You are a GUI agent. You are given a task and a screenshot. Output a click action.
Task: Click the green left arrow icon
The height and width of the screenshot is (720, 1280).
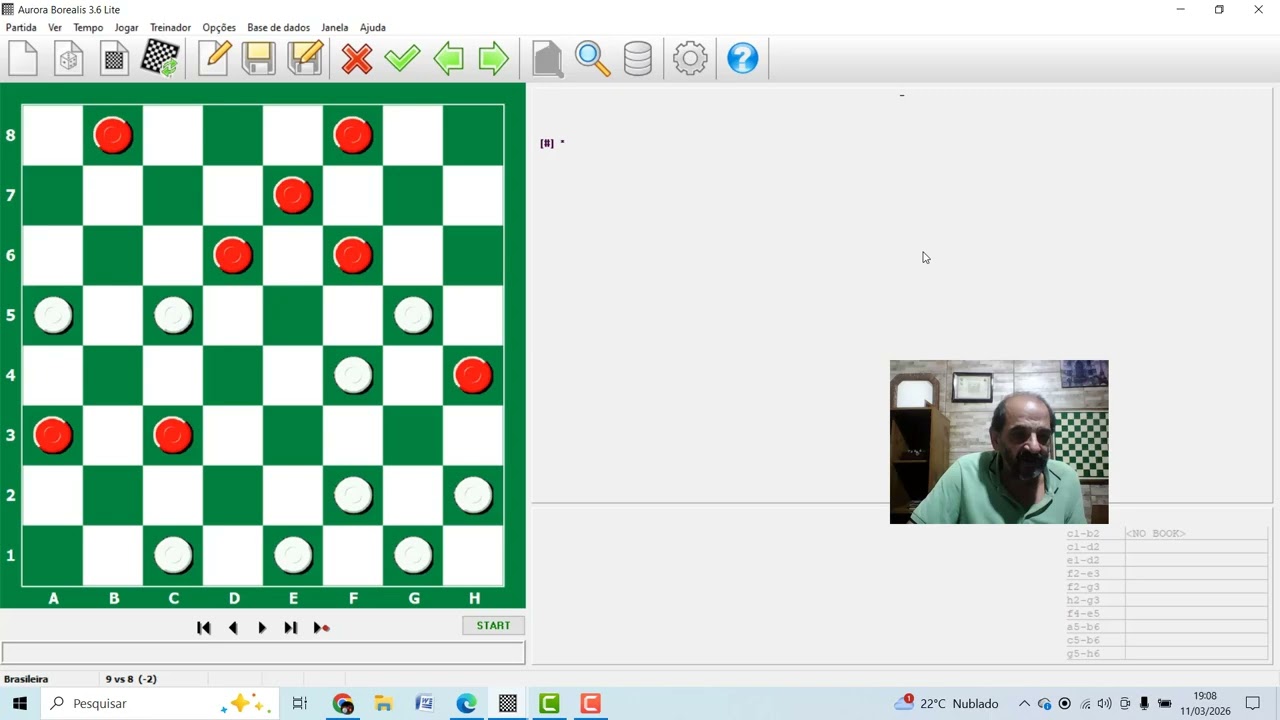[448, 59]
